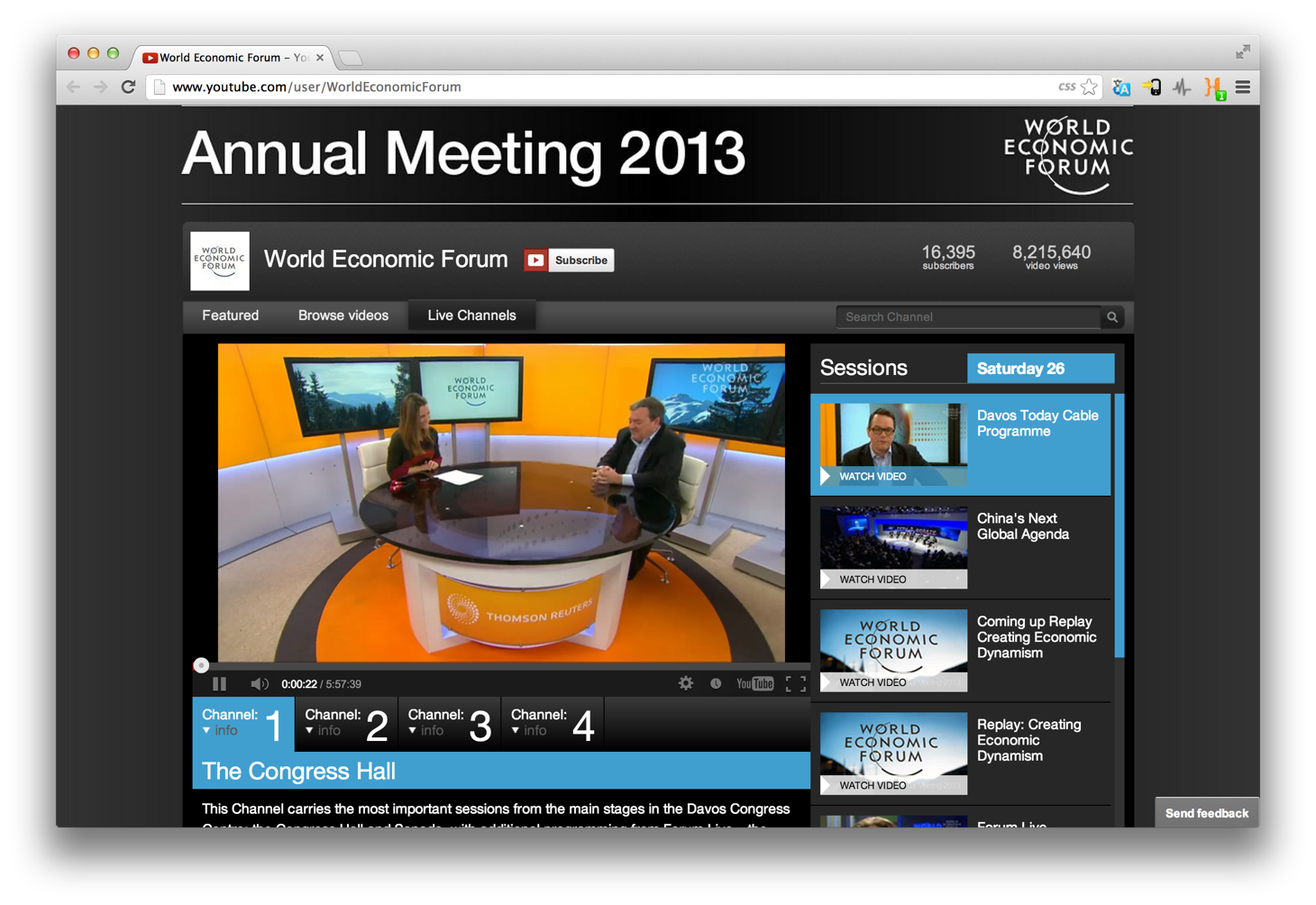
Task: Click the magnifier in the channel search box
Action: point(1111,316)
